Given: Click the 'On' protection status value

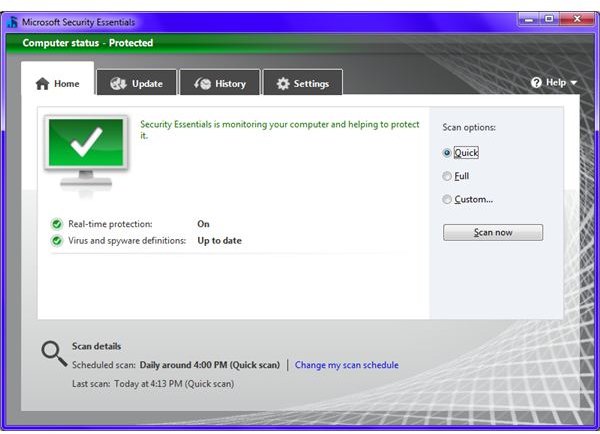Looking at the screenshot, I should pyautogui.click(x=203, y=224).
